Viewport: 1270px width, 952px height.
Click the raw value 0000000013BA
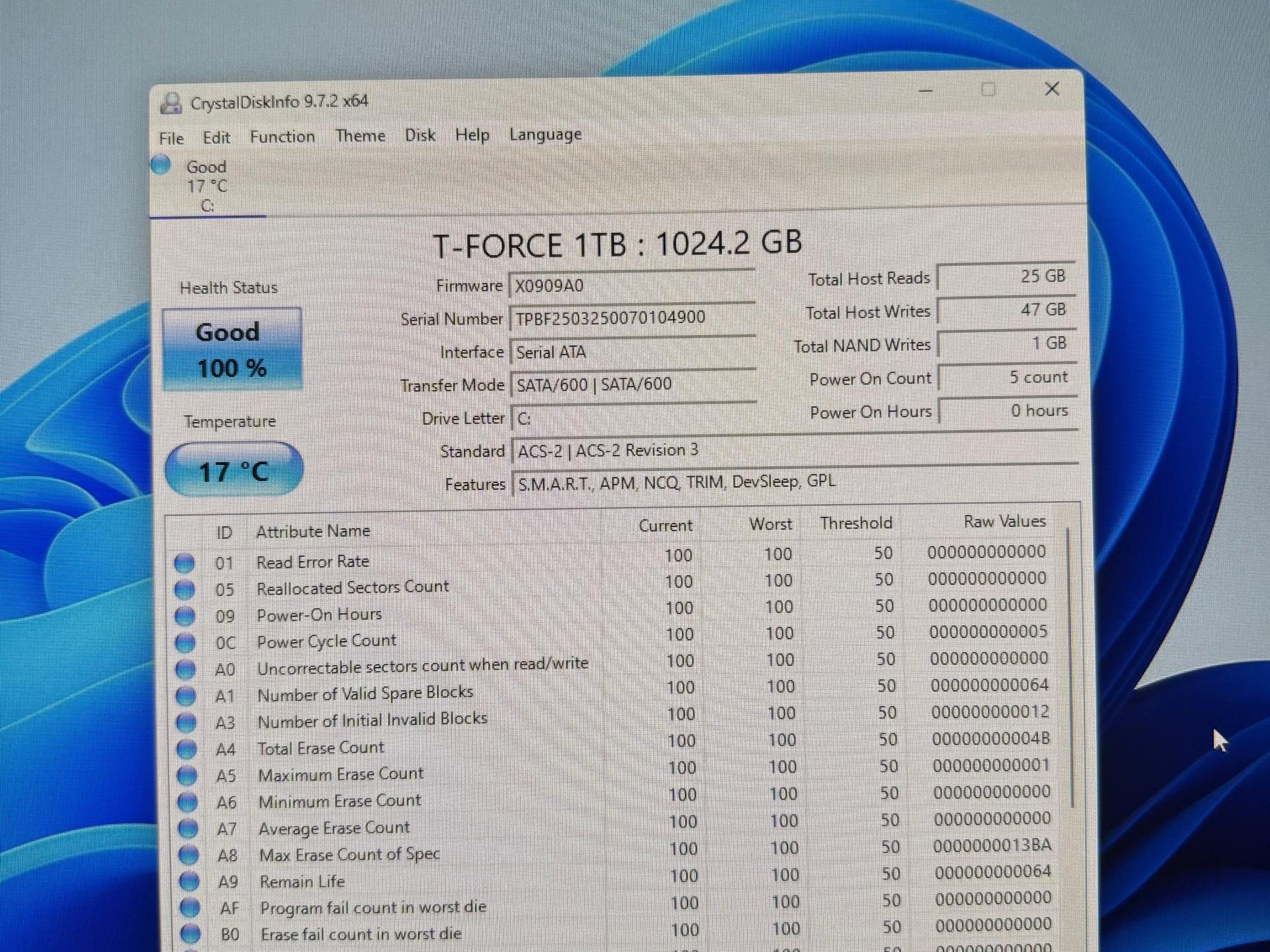[x=992, y=845]
